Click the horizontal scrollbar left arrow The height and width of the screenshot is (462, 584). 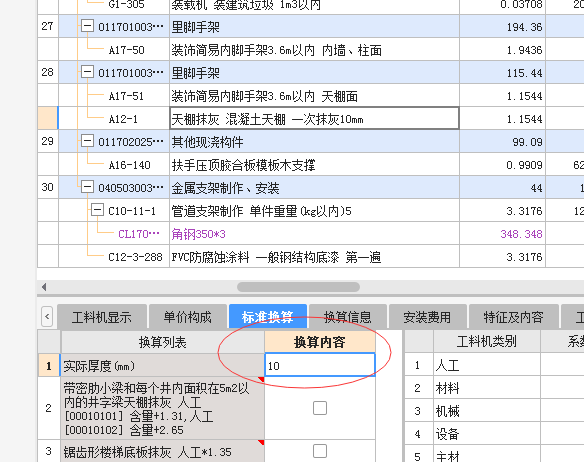tap(44, 287)
